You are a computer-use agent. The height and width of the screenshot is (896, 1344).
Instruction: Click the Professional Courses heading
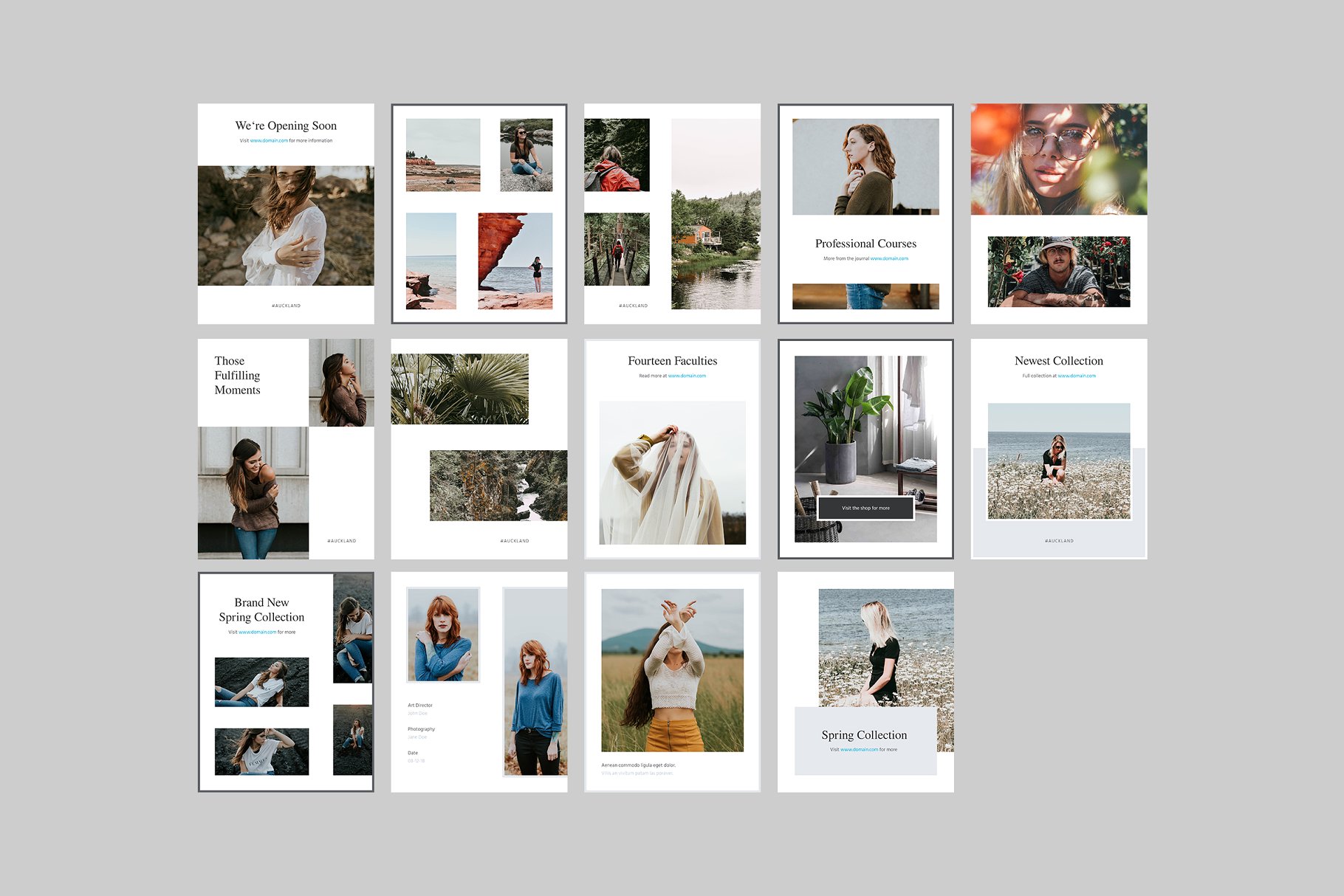865,244
